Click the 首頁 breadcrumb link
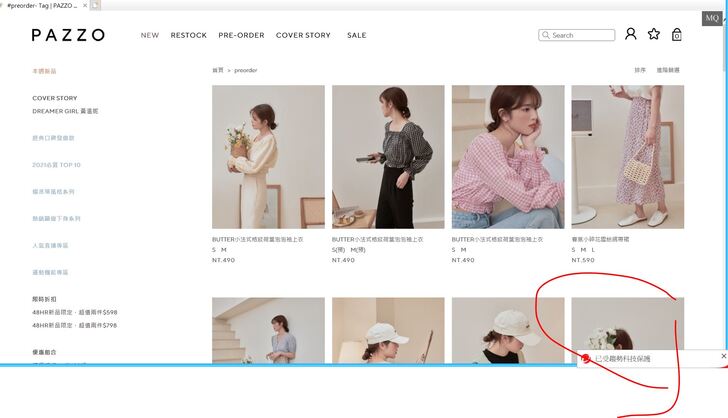 218,70
